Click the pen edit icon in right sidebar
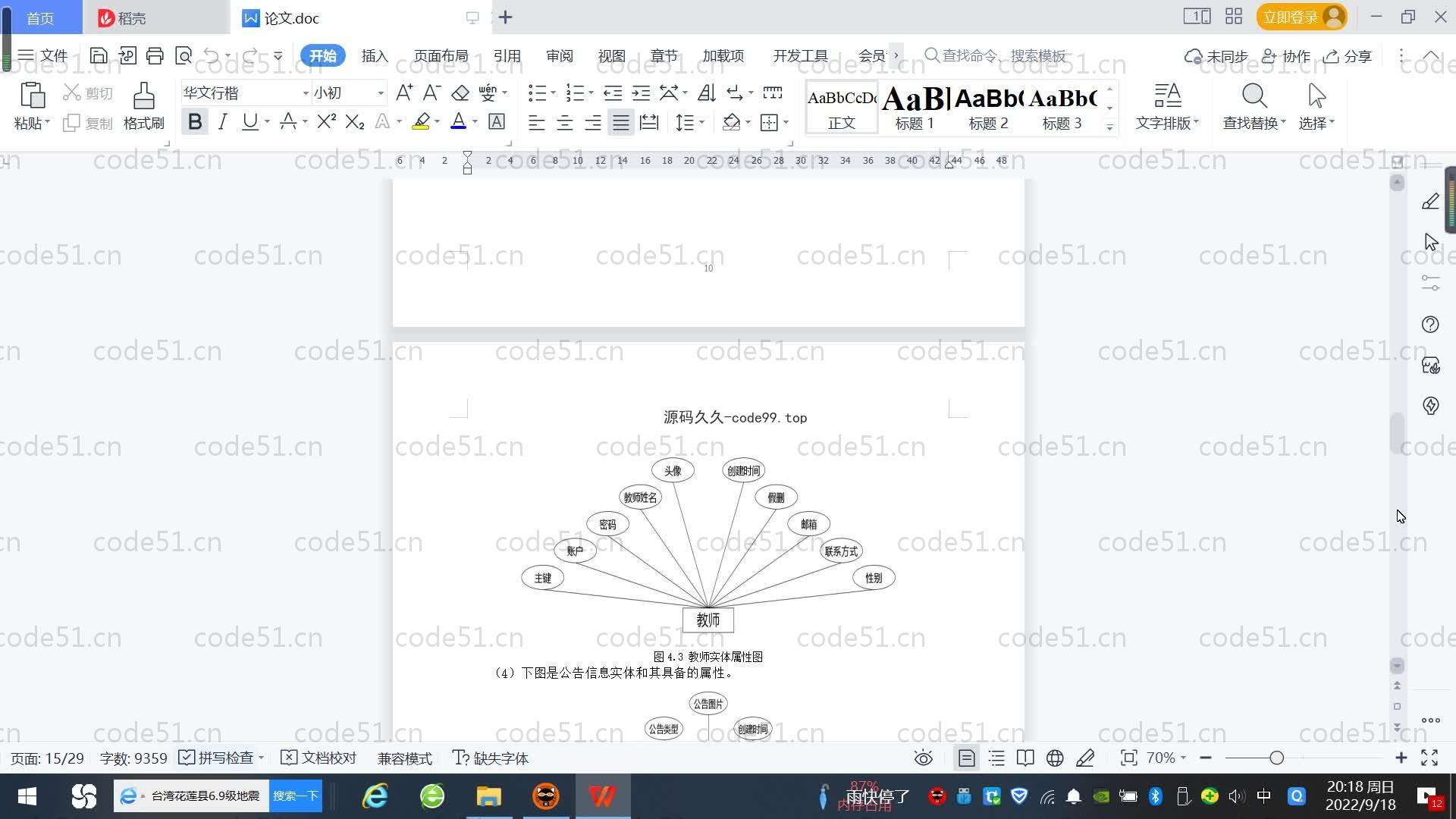The height and width of the screenshot is (819, 1456). pyautogui.click(x=1430, y=201)
